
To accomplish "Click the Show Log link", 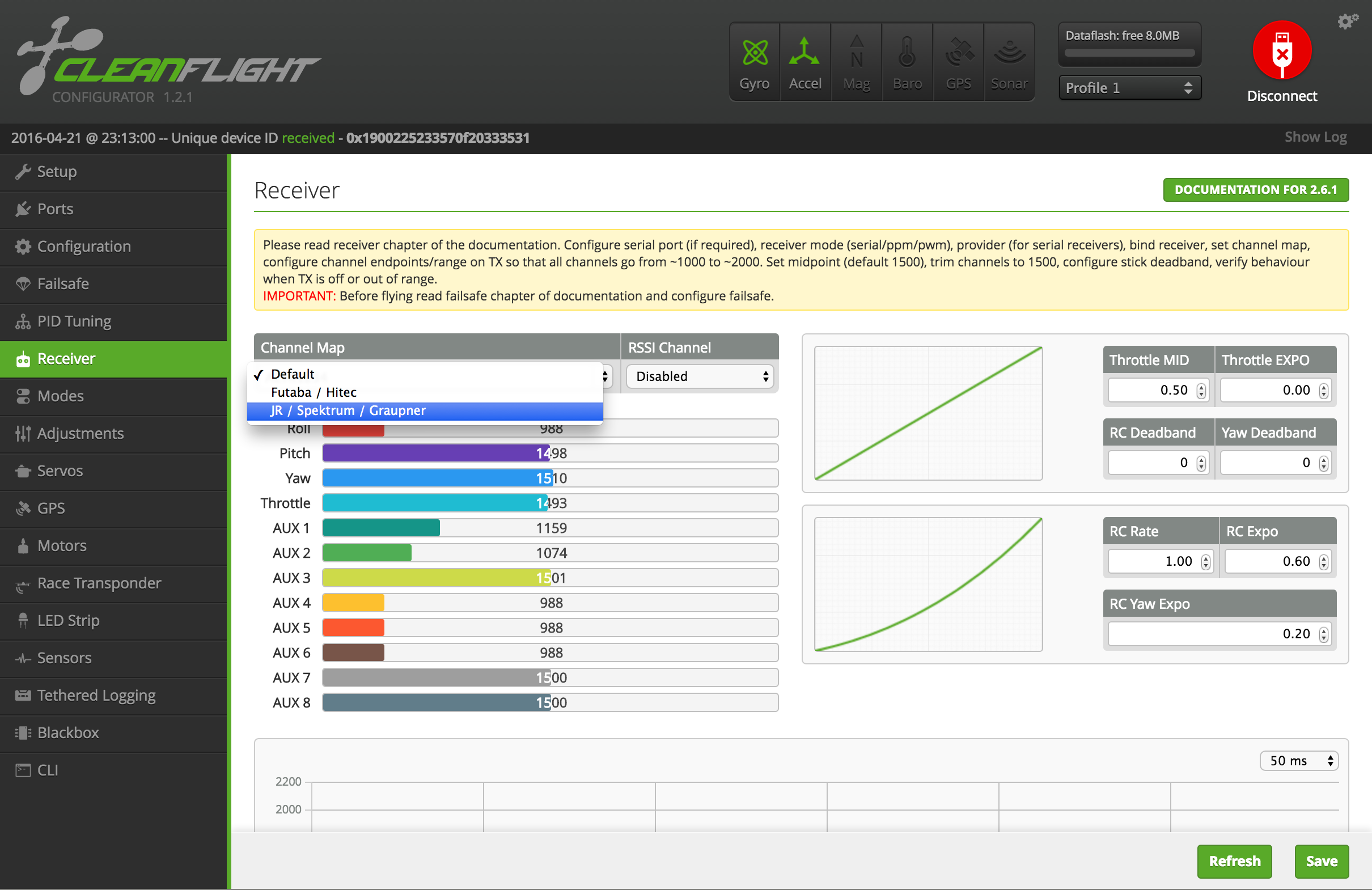I will (1315, 137).
